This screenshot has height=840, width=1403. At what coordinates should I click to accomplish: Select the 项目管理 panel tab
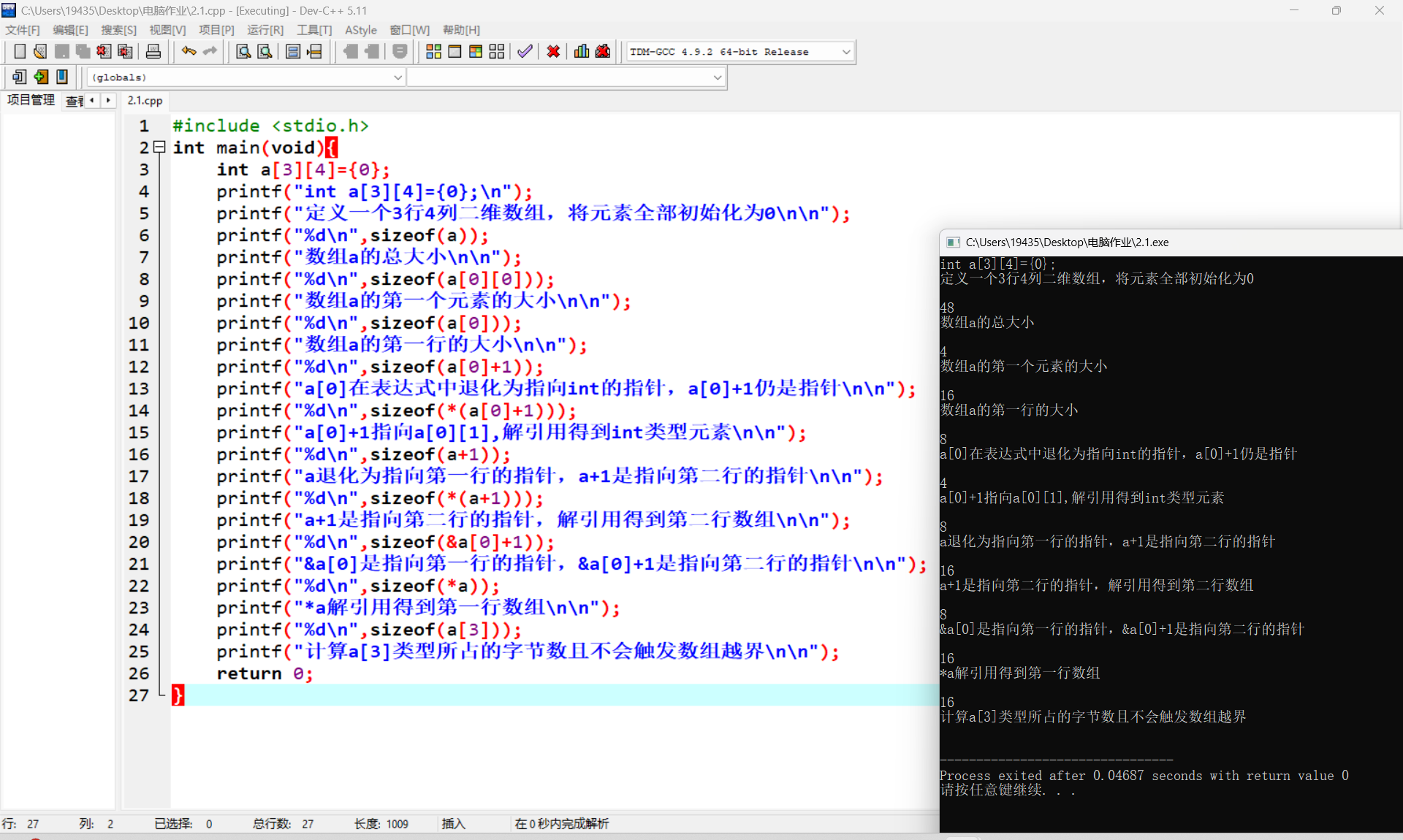pyautogui.click(x=31, y=100)
